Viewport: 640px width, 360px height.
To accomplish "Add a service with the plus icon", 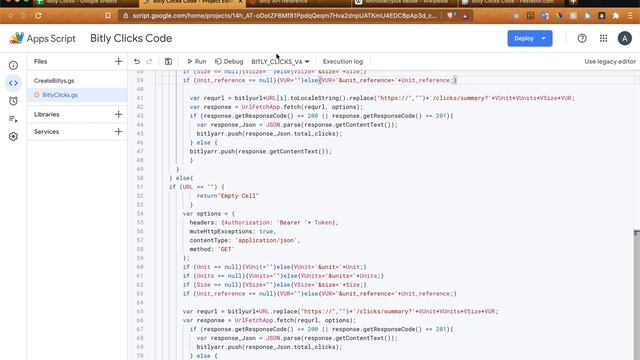I will 118,131.
